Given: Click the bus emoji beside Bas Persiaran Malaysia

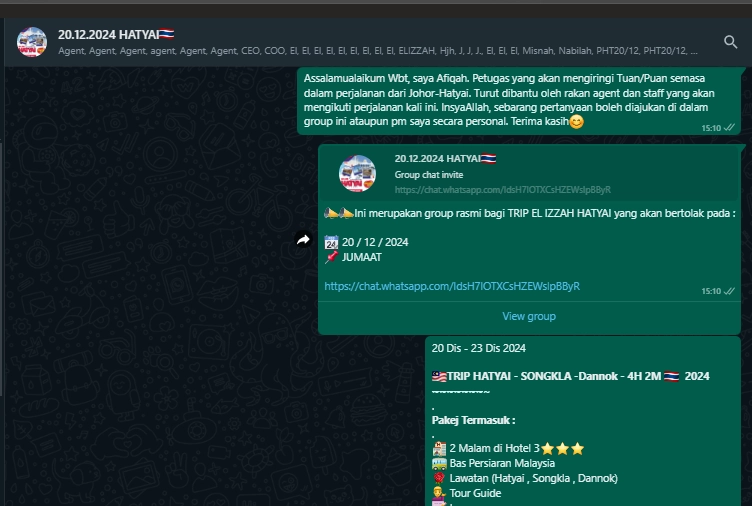Looking at the screenshot, I should tap(439, 464).
